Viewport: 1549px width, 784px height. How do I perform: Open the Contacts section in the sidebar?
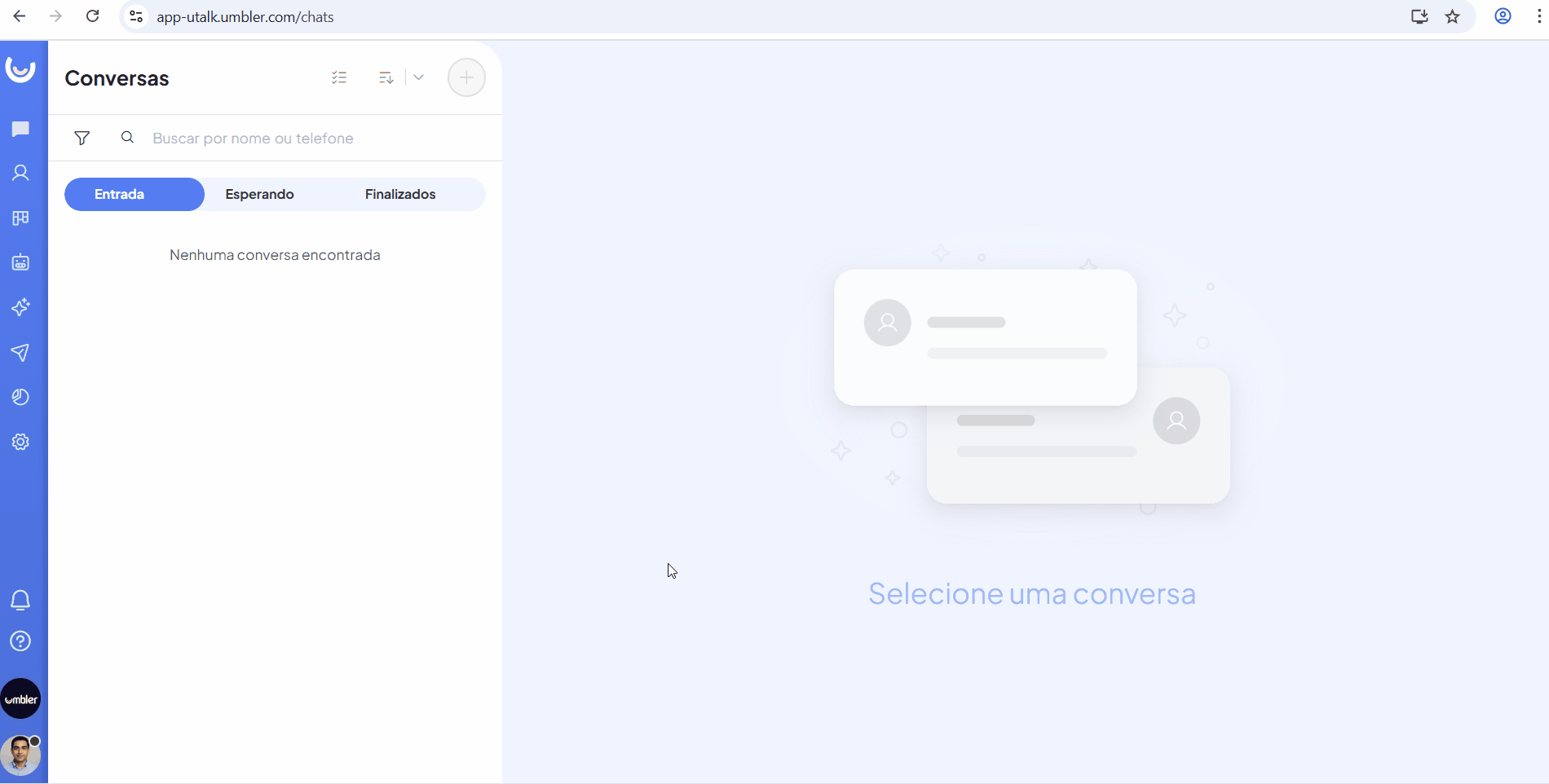[x=20, y=172]
